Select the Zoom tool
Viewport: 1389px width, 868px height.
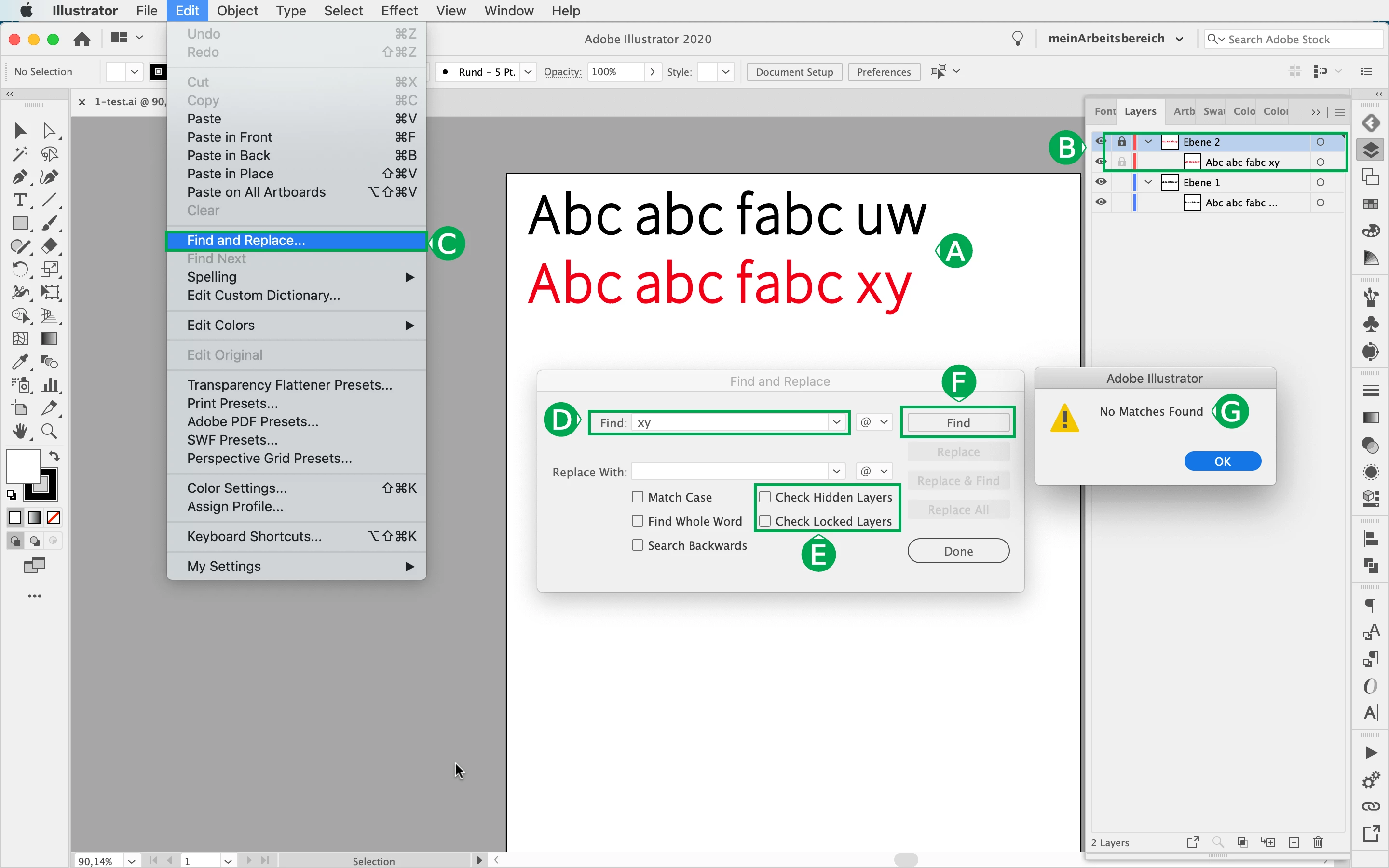pyautogui.click(x=49, y=431)
